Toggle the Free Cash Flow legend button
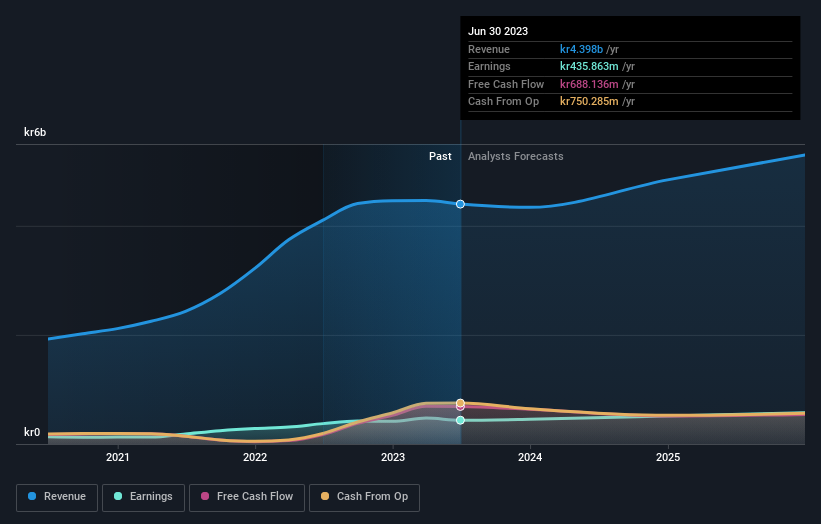Screen dimensions: 821x524 [x=247, y=497]
